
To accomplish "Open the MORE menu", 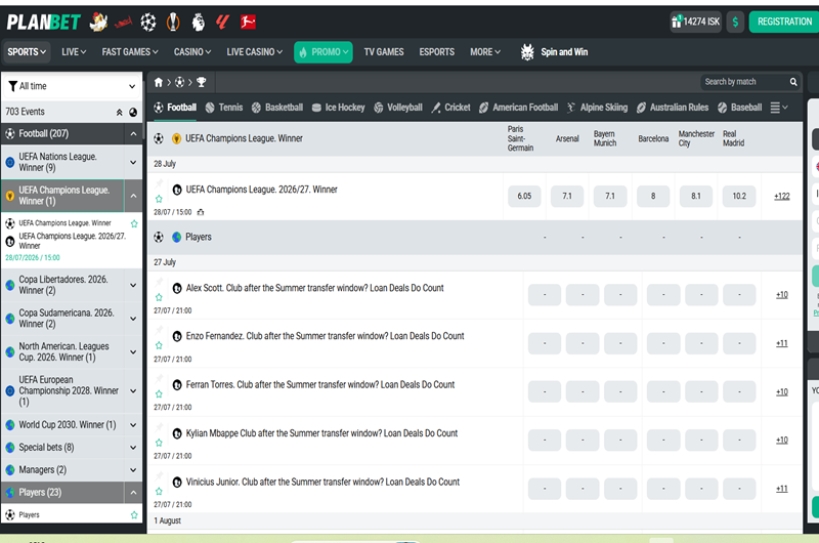I will click(485, 52).
